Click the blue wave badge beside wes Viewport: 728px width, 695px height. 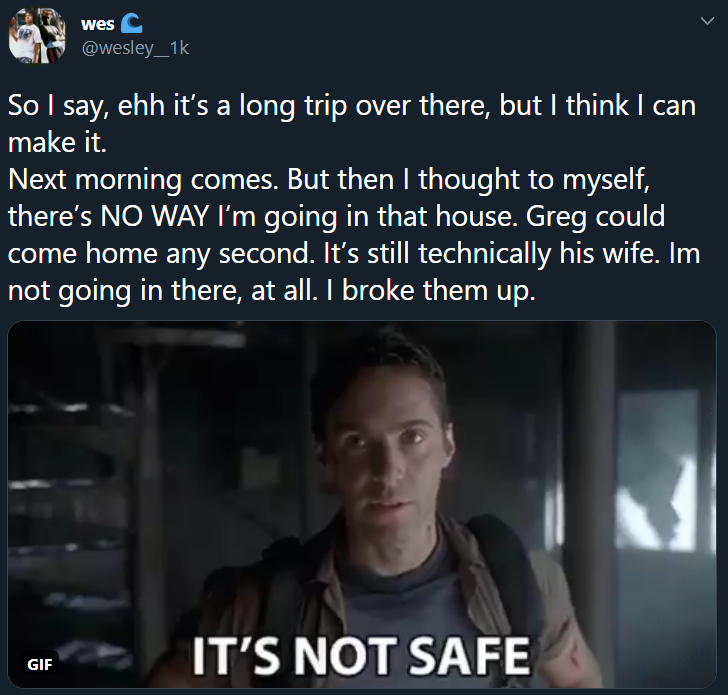click(x=131, y=23)
